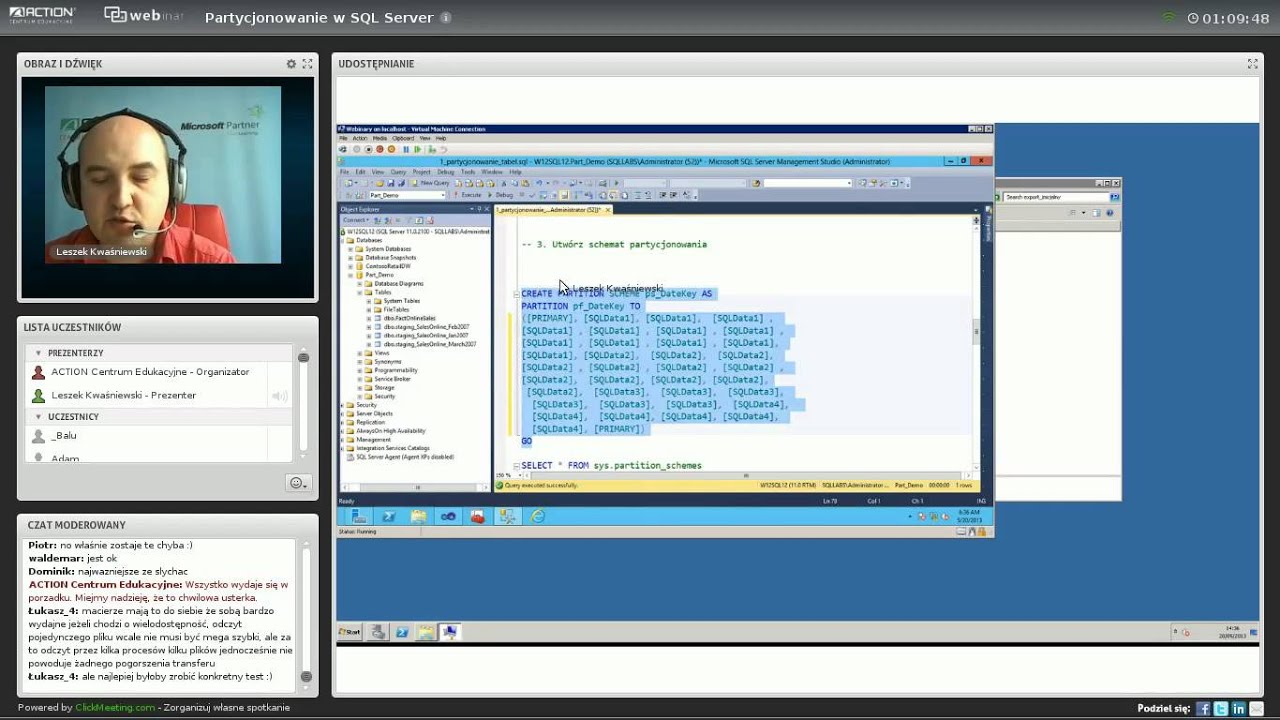Click the info icon beside the webinar title
The height and width of the screenshot is (720, 1280).
coord(445,18)
